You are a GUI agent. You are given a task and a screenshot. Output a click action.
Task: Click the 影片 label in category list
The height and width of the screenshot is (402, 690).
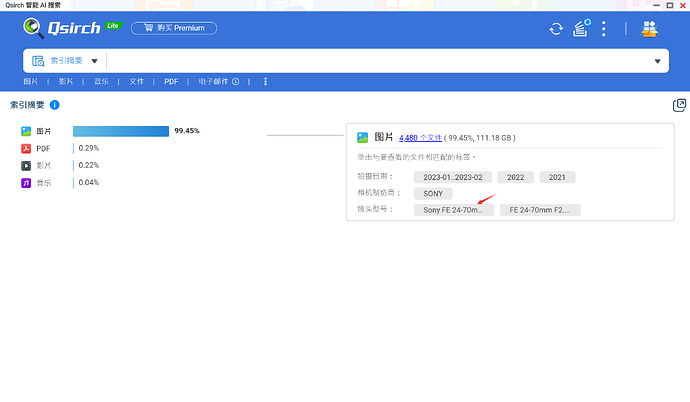coord(44,165)
